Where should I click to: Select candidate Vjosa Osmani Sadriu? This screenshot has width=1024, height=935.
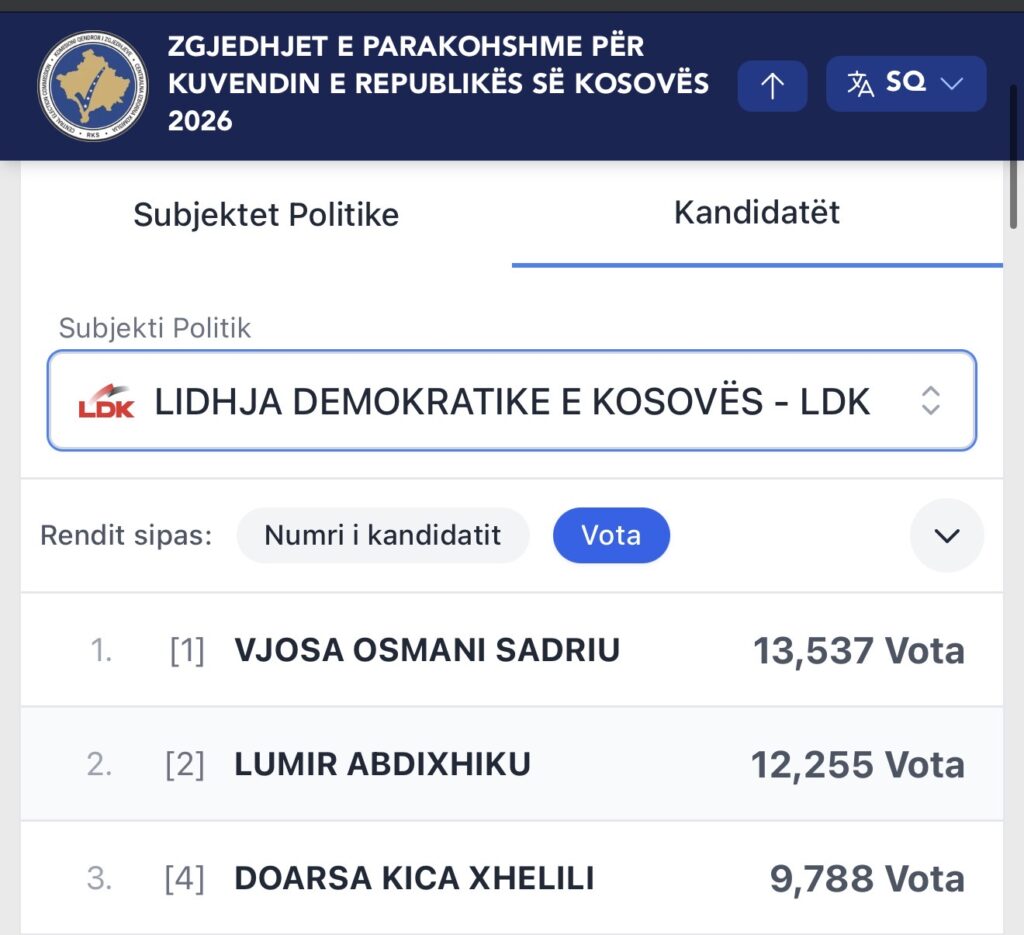coord(512,650)
